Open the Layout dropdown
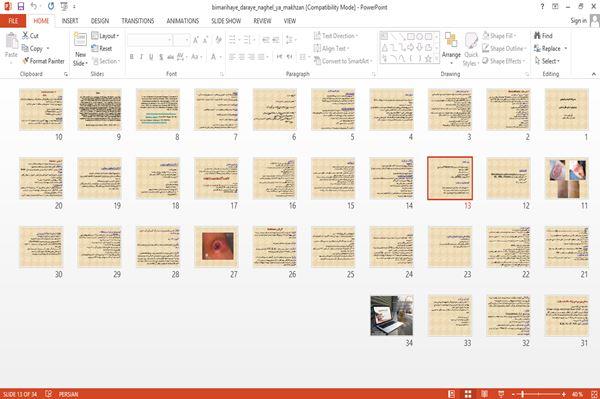This screenshot has height=399, width=600. pyautogui.click(x=106, y=36)
